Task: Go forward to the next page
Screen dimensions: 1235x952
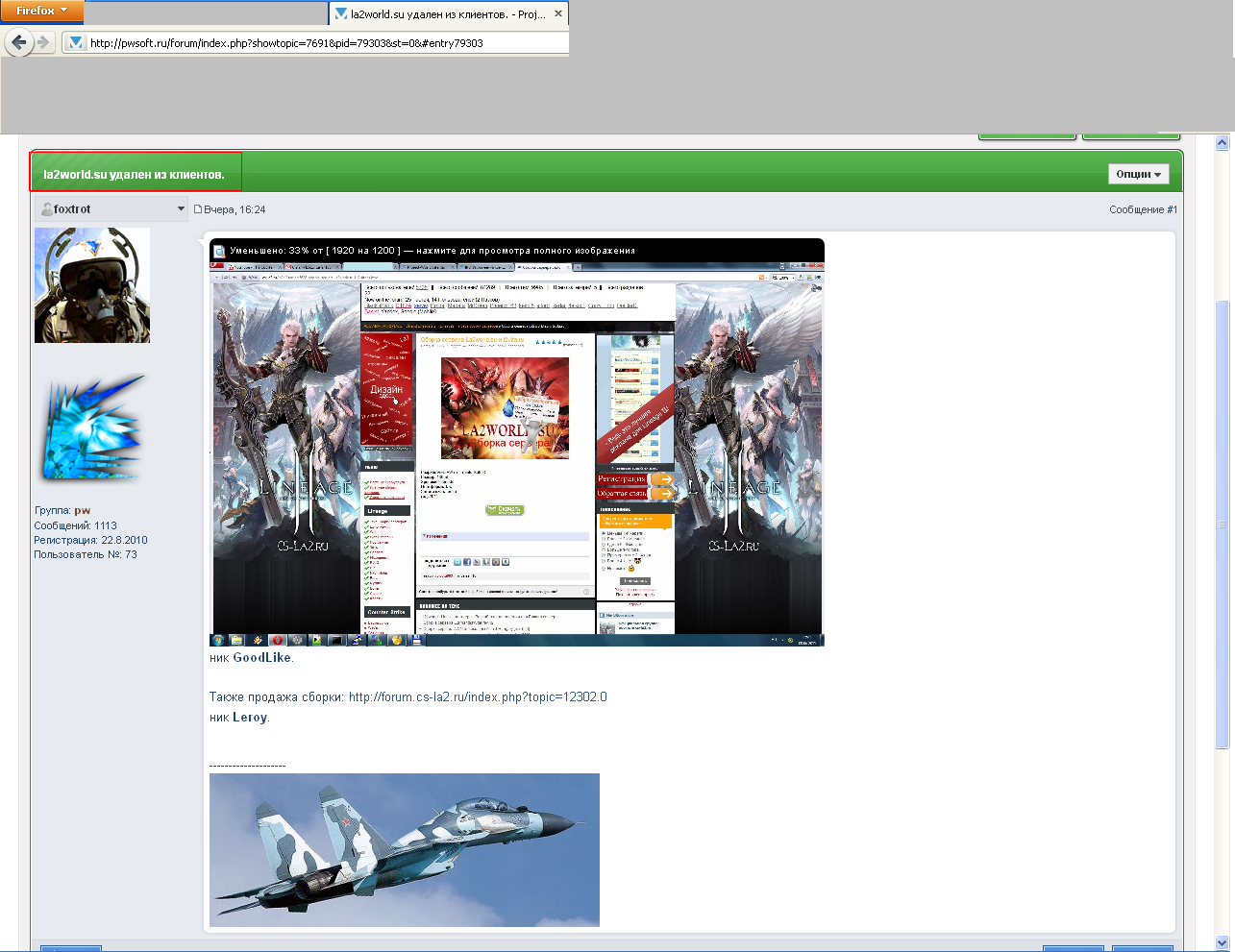Action: coord(43,42)
